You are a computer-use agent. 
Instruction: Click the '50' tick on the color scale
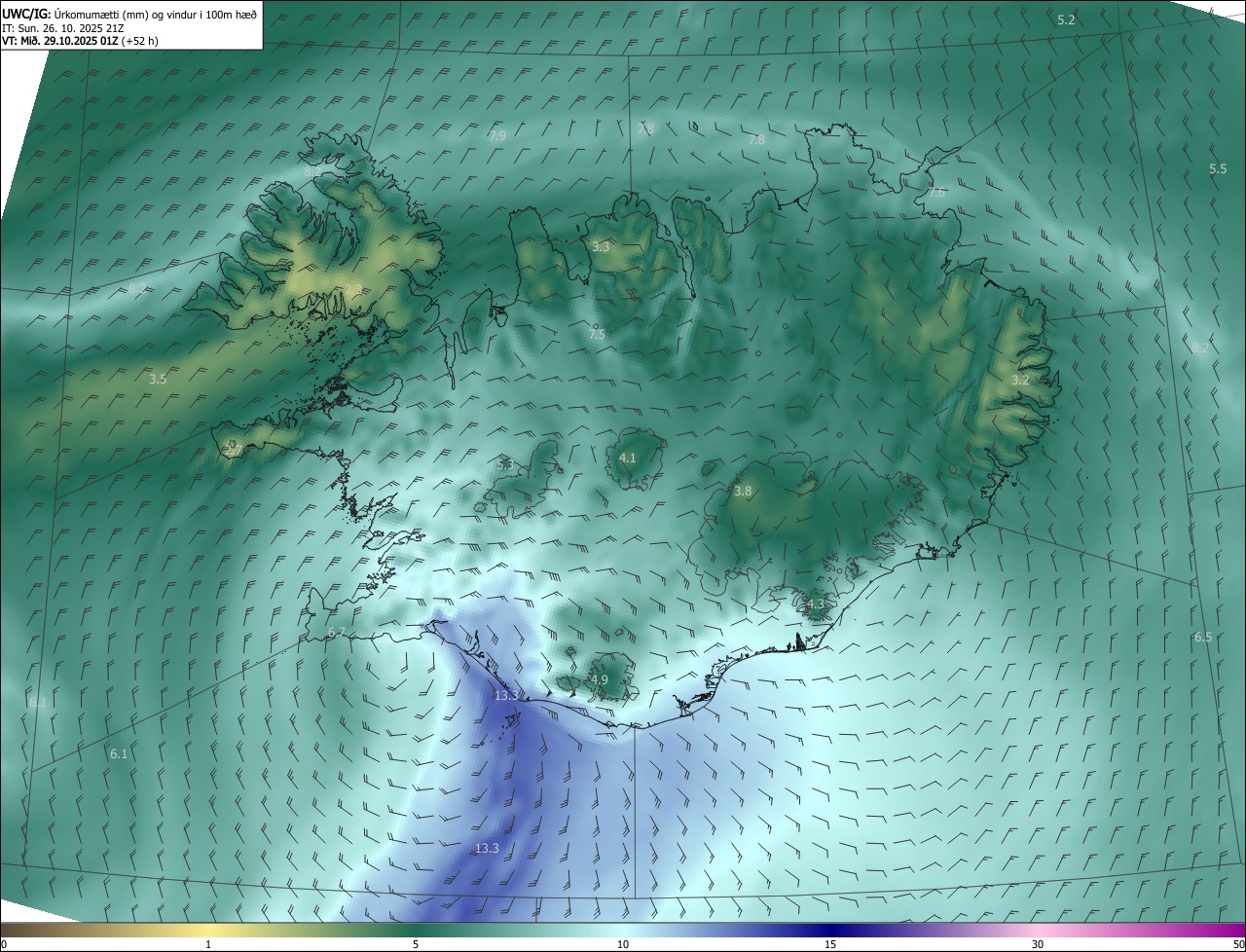(1238, 945)
